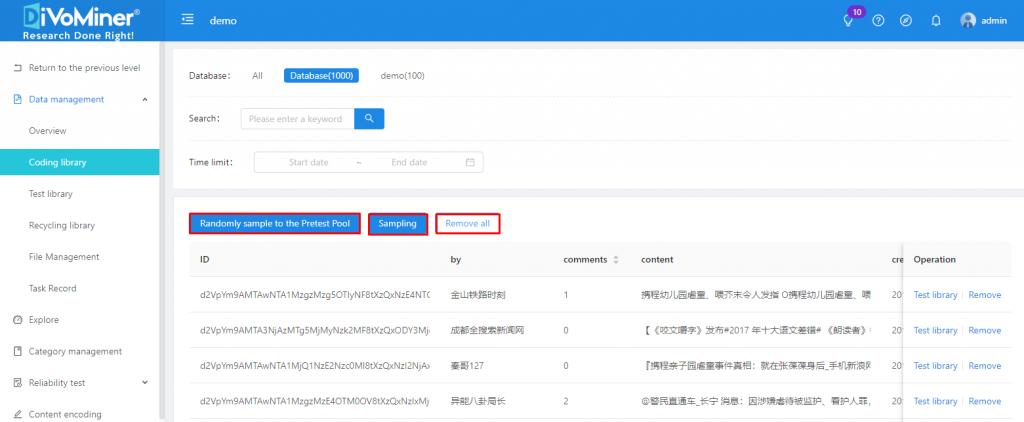Click the calendar icon in date range
Image resolution: width=1024 pixels, height=422 pixels.
coord(470,162)
